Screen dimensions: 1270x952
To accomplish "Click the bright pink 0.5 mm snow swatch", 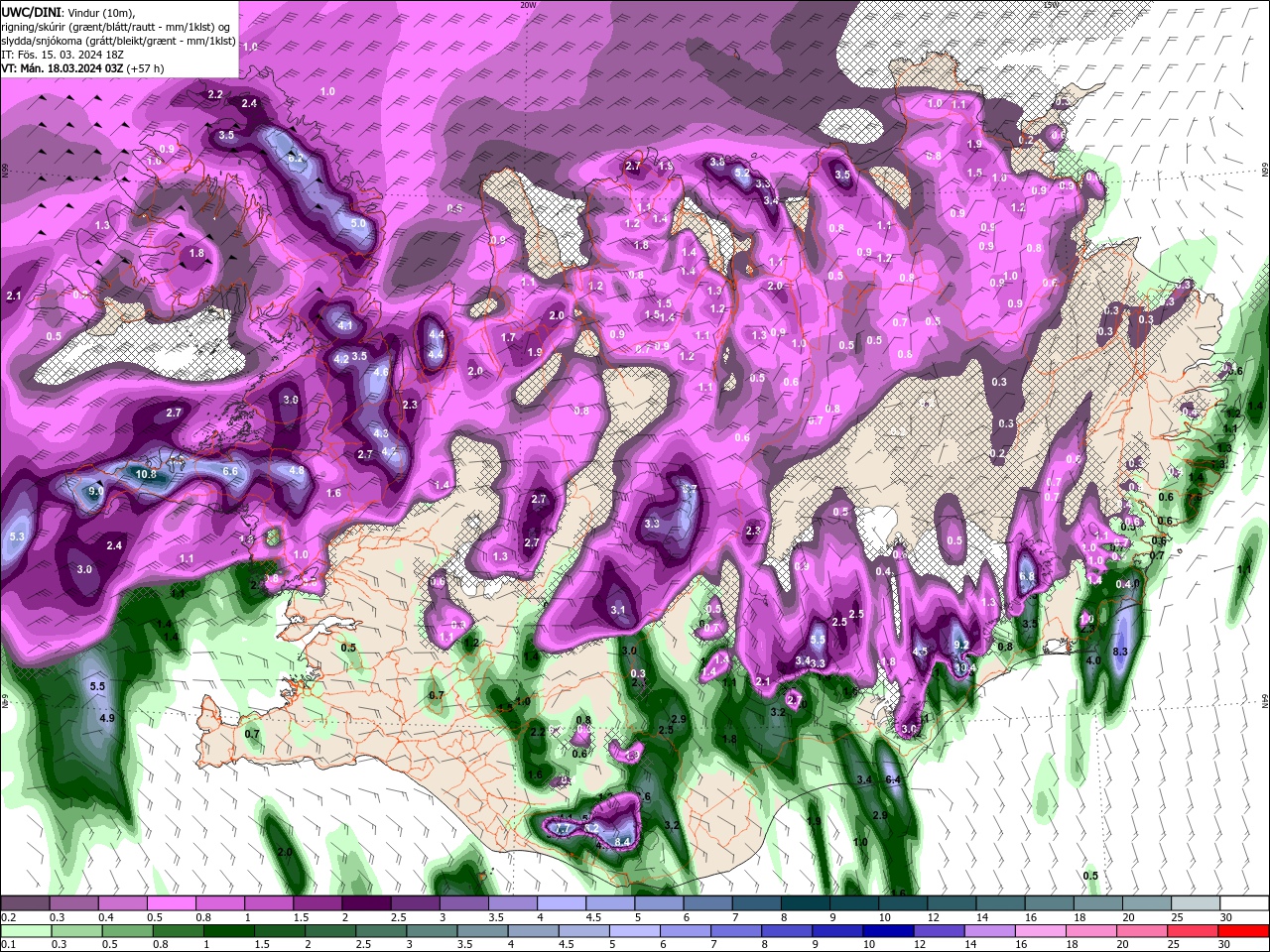I will click(x=171, y=902).
